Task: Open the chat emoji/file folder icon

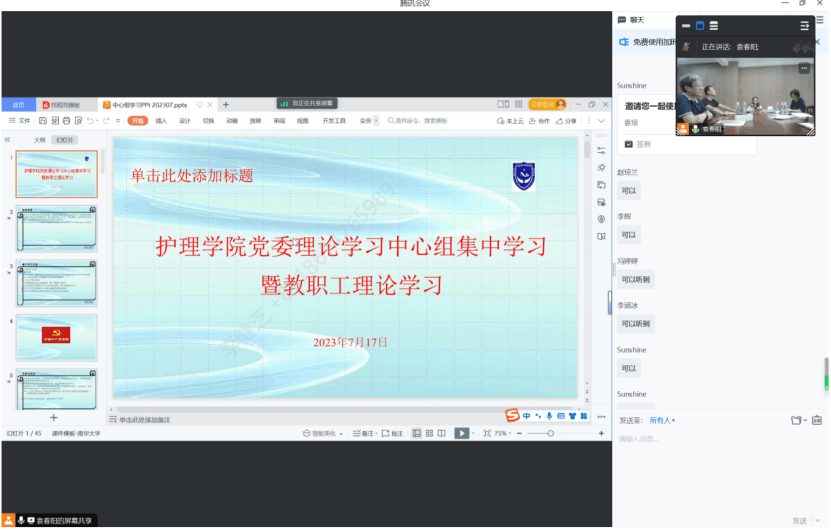Action: click(x=796, y=420)
